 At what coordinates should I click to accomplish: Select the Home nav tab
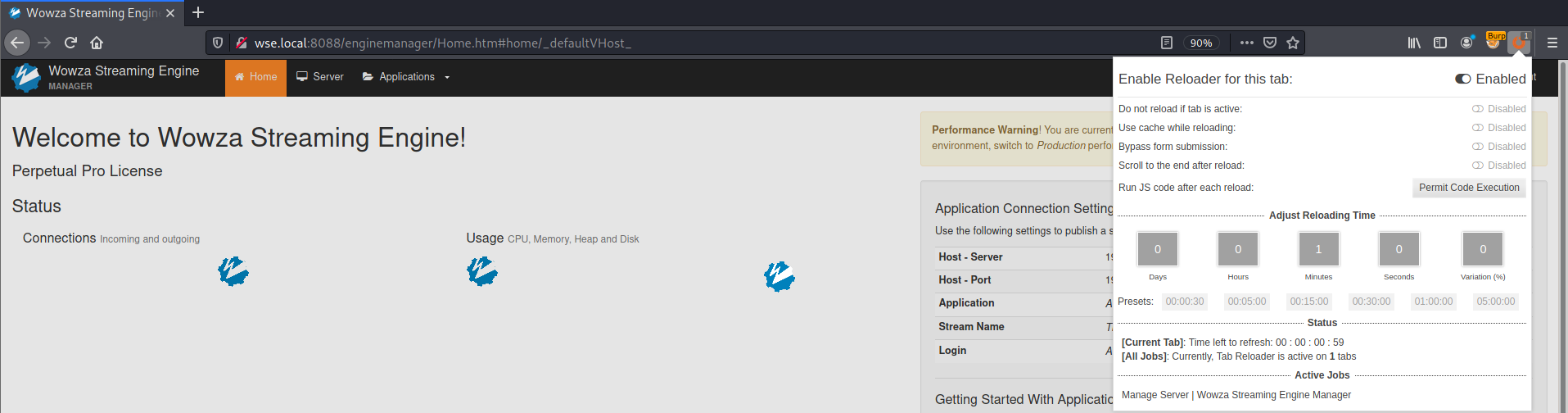pyautogui.click(x=255, y=77)
